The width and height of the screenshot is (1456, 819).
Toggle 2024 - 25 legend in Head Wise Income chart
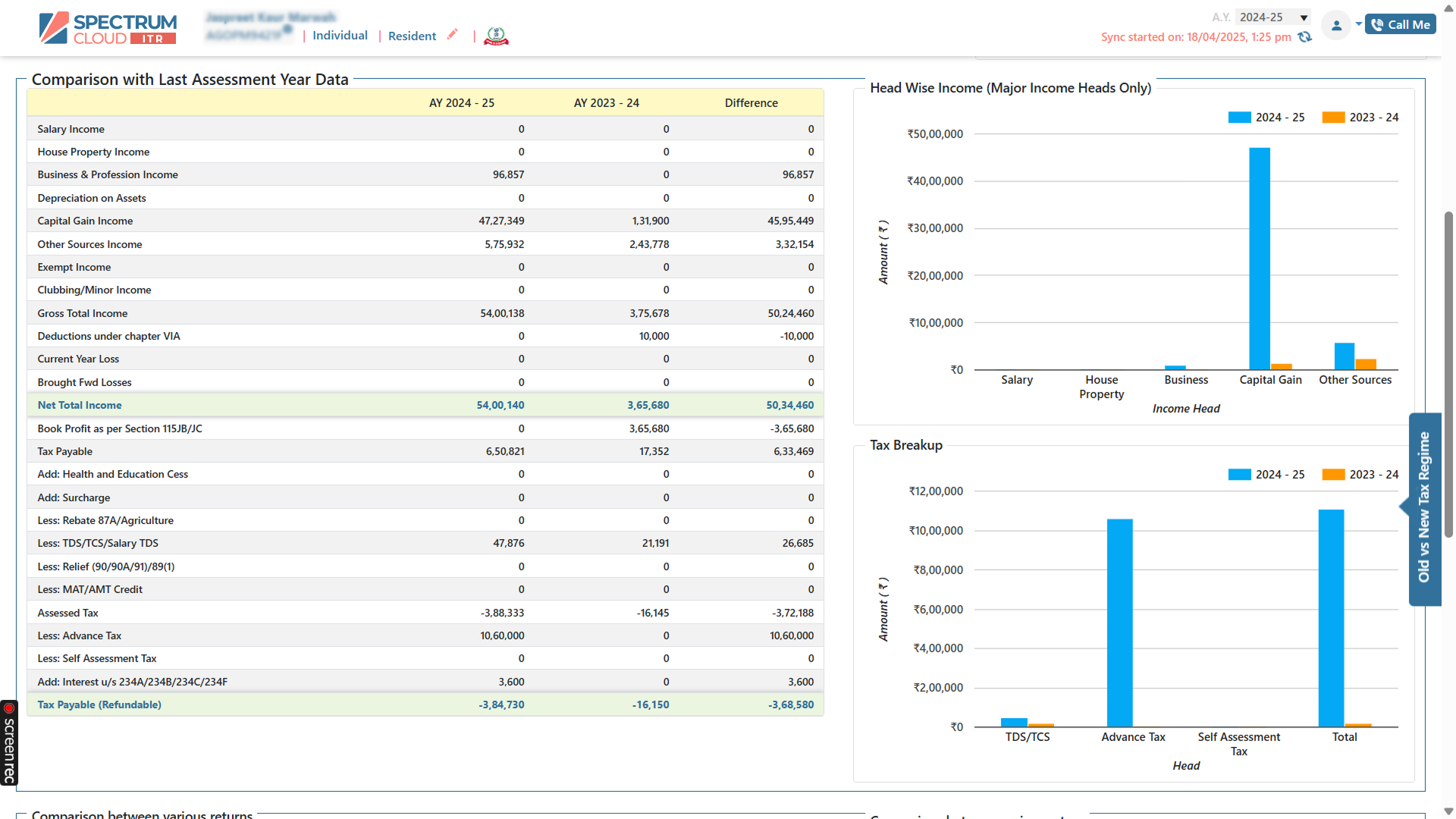click(1266, 118)
